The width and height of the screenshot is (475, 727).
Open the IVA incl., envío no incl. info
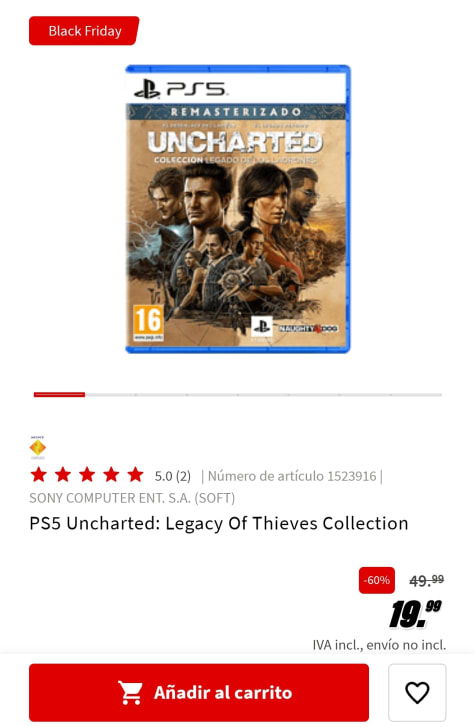(x=379, y=645)
